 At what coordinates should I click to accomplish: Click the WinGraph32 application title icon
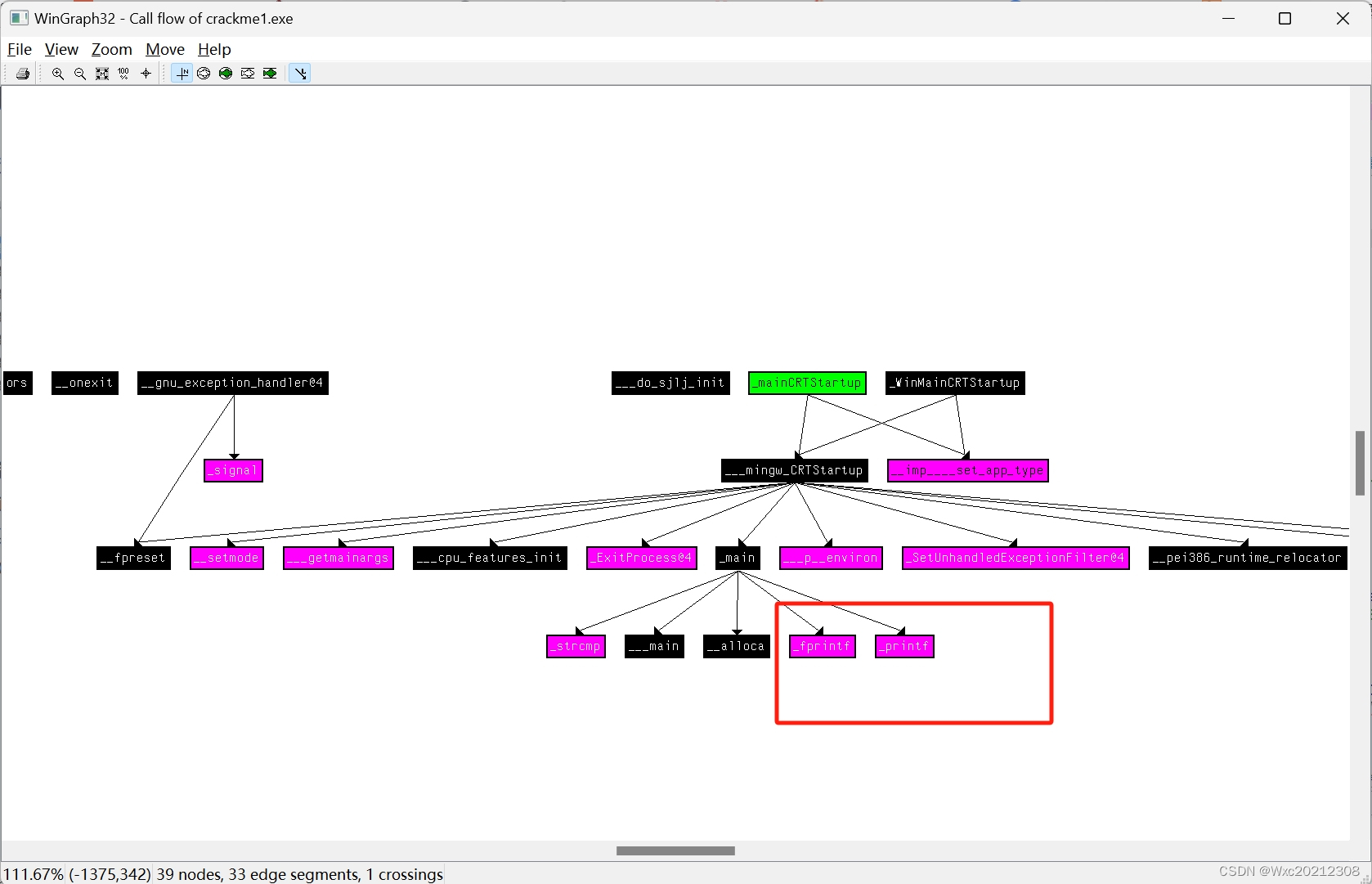(19, 18)
